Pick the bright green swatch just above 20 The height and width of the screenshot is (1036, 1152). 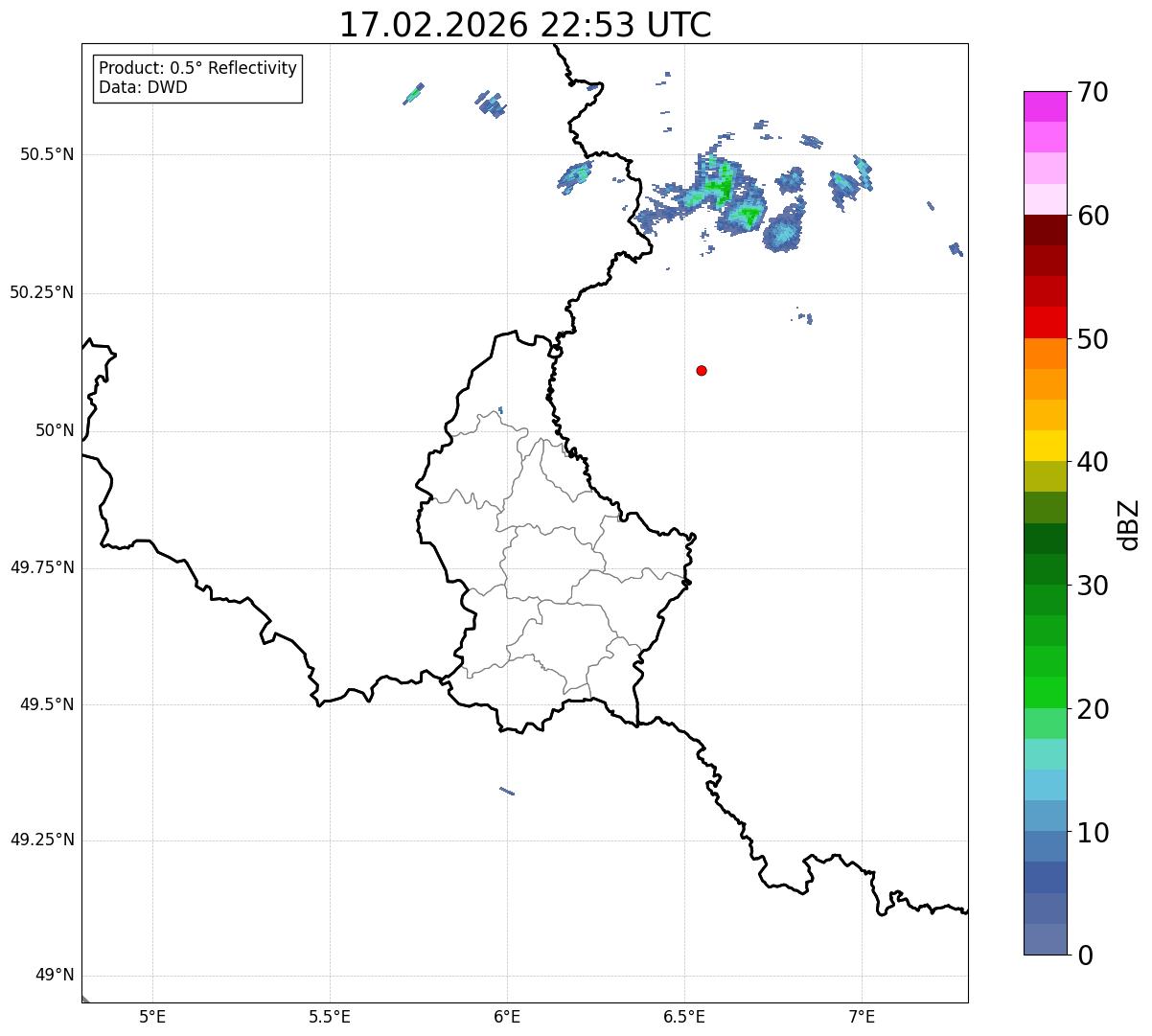point(1046,693)
